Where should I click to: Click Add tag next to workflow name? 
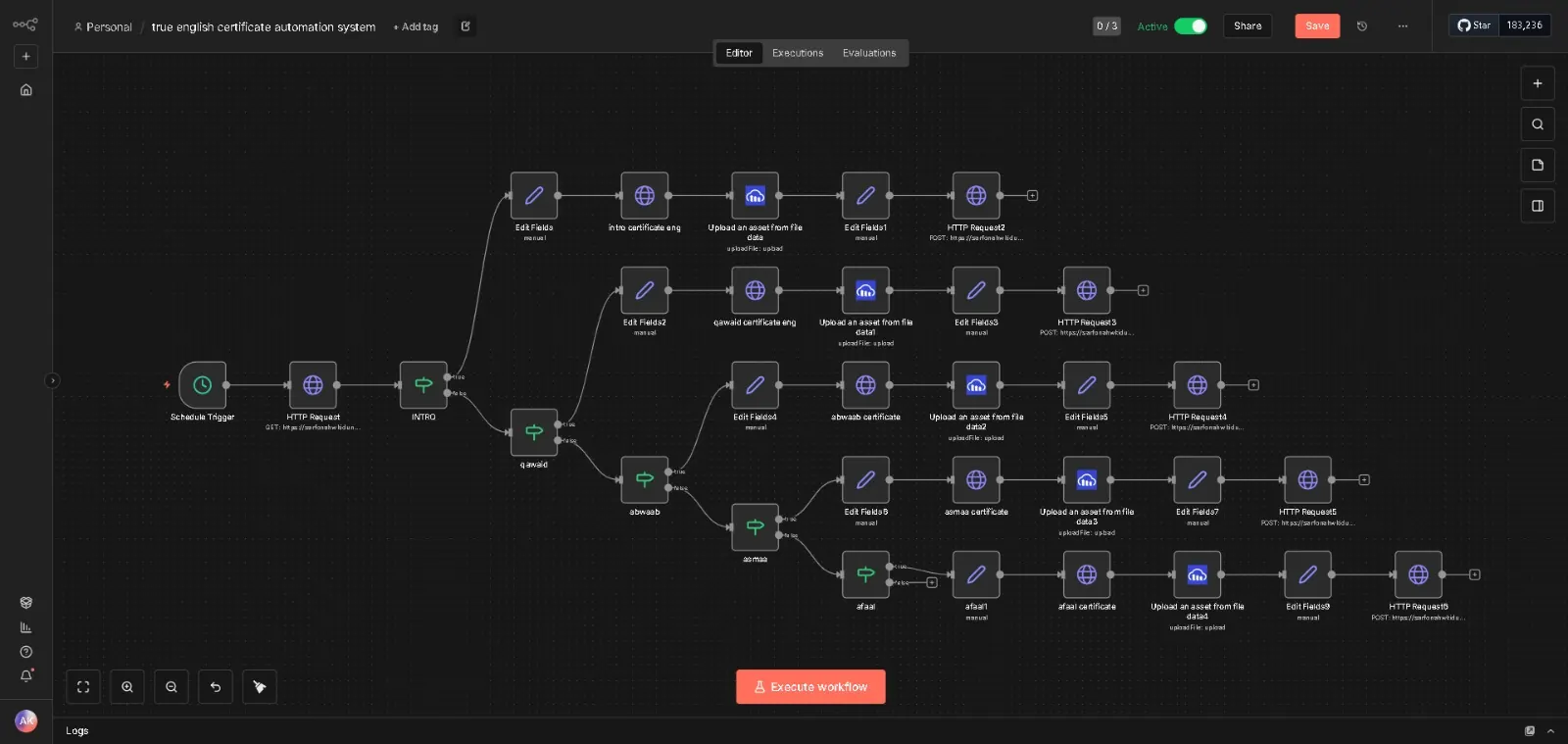(x=416, y=27)
